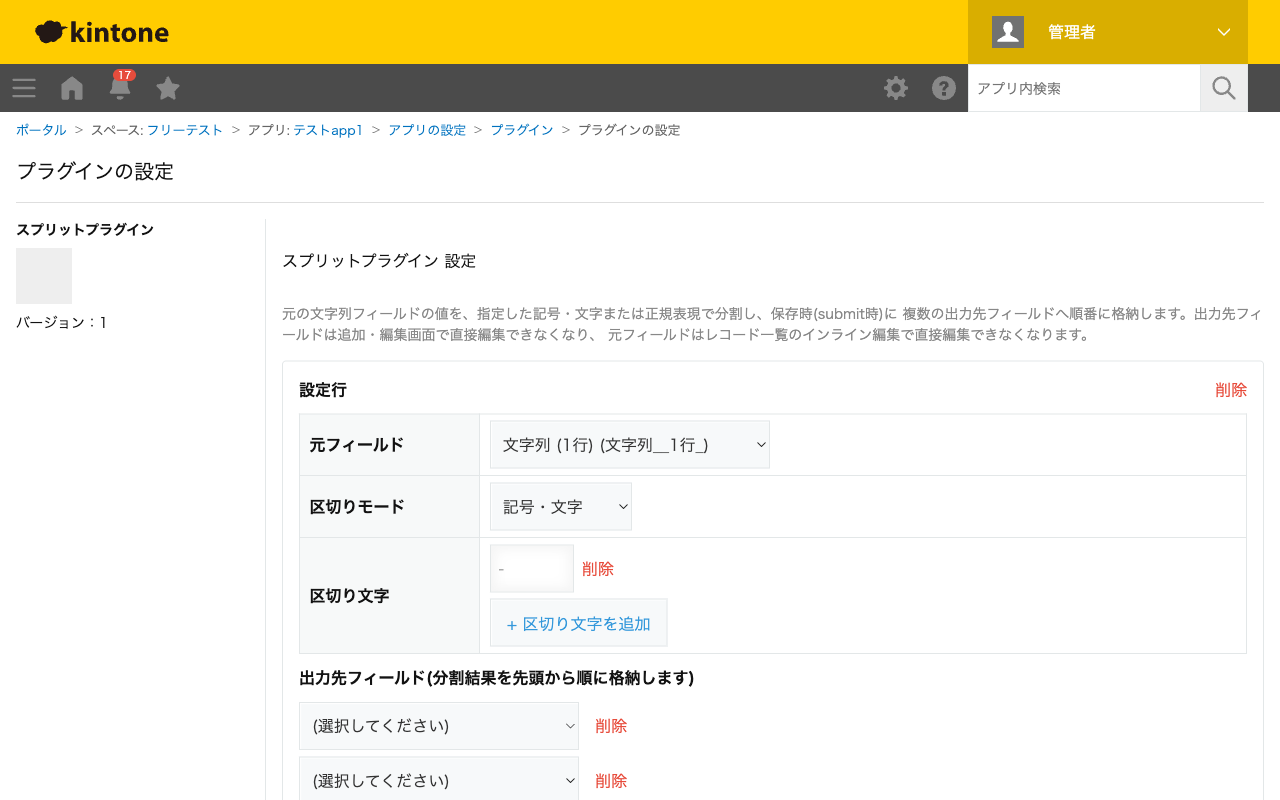1280x800 pixels.
Task: Open the 元フィールド dropdown
Action: (630, 445)
